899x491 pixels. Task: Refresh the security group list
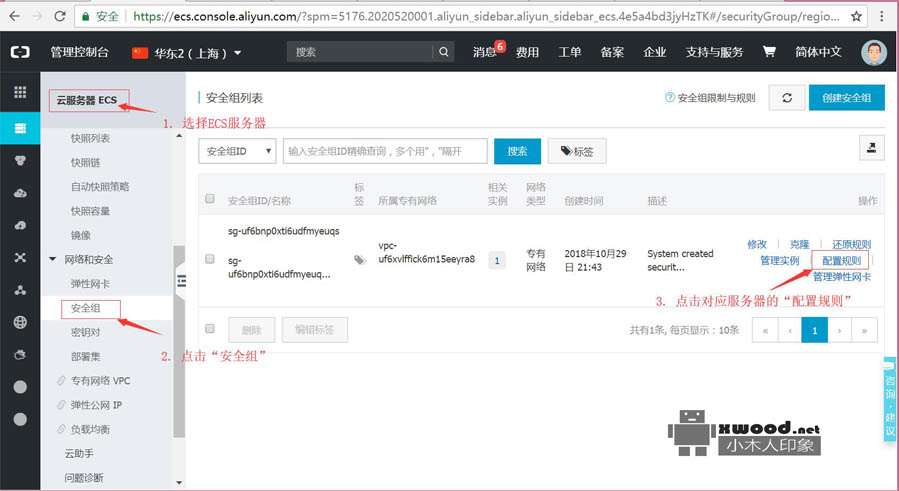[787, 98]
